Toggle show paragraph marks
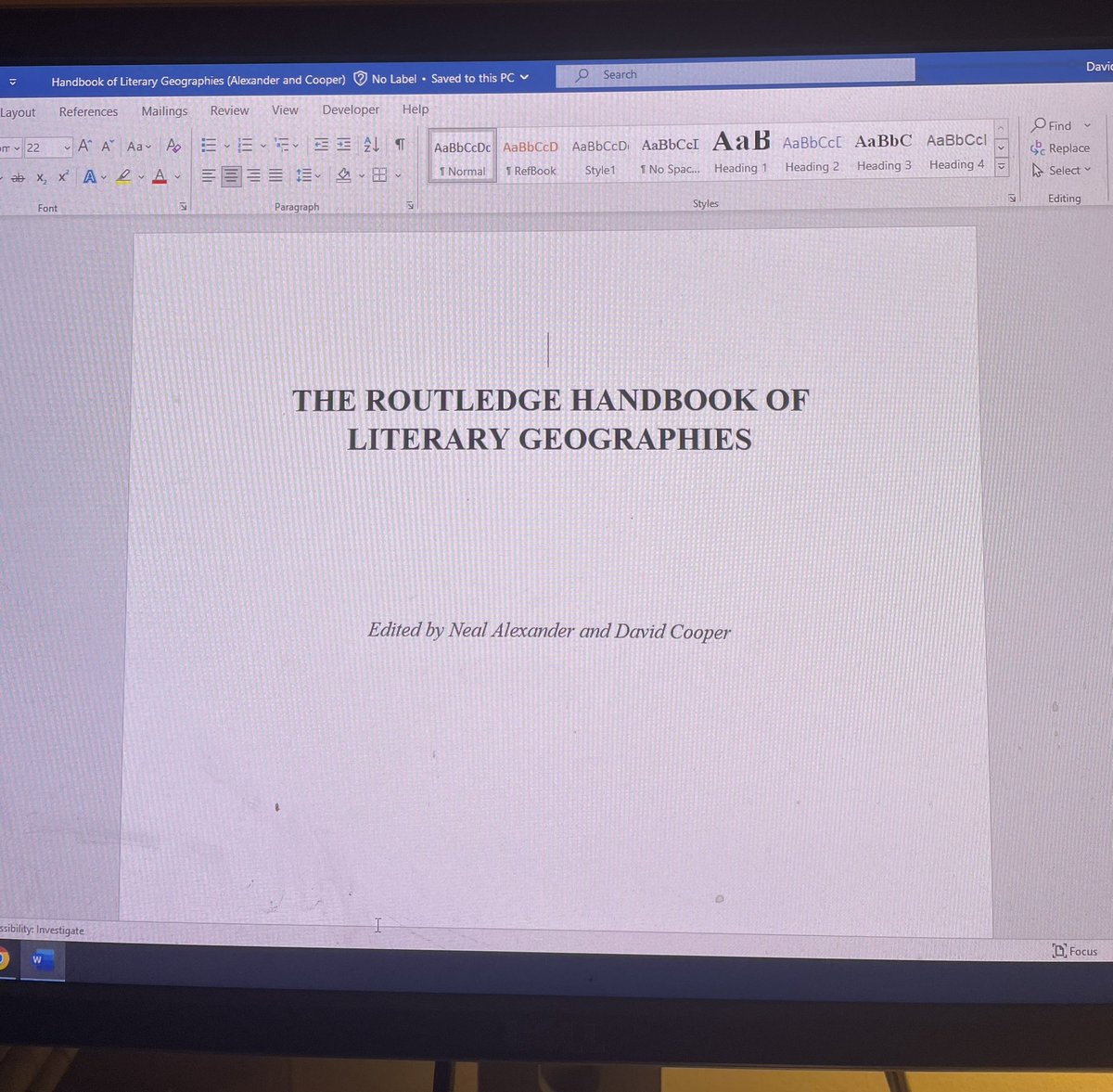1113x1092 pixels. tap(400, 145)
